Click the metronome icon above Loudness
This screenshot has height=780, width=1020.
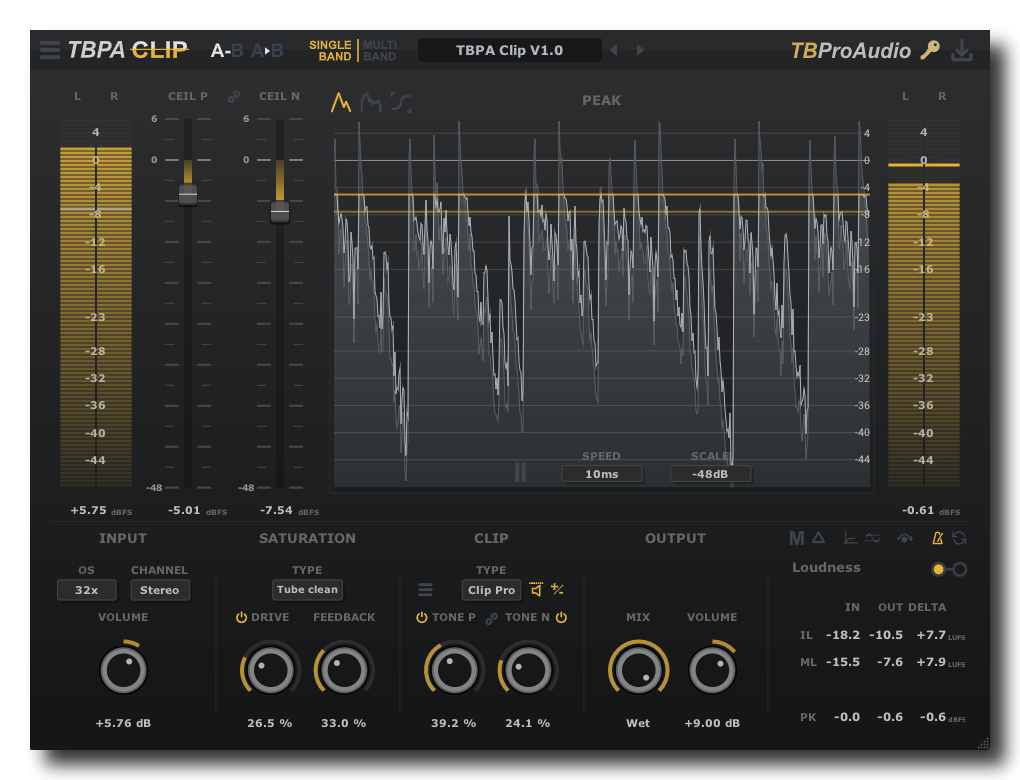937,538
